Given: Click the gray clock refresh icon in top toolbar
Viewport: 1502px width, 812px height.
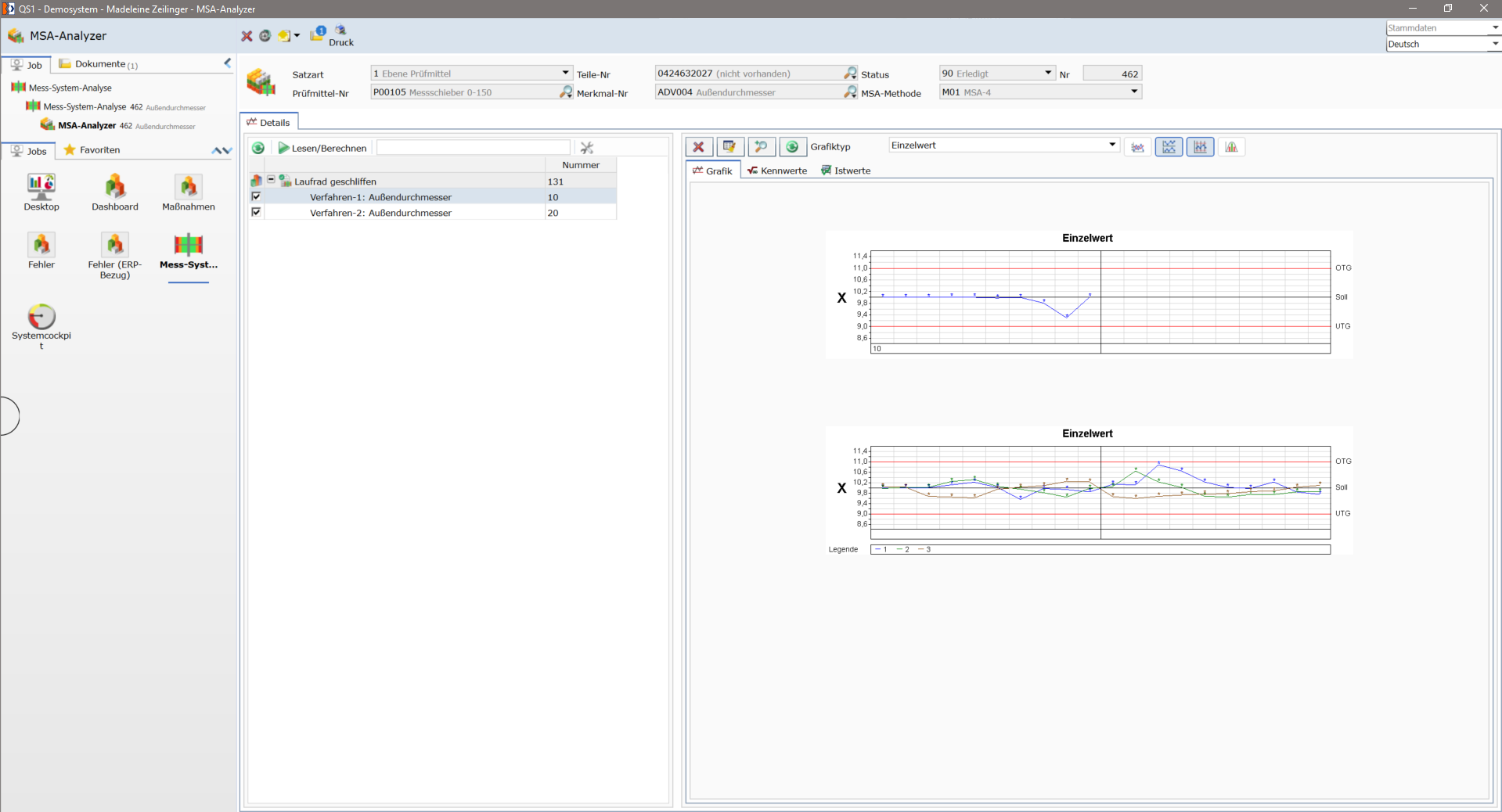Looking at the screenshot, I should tap(265, 36).
